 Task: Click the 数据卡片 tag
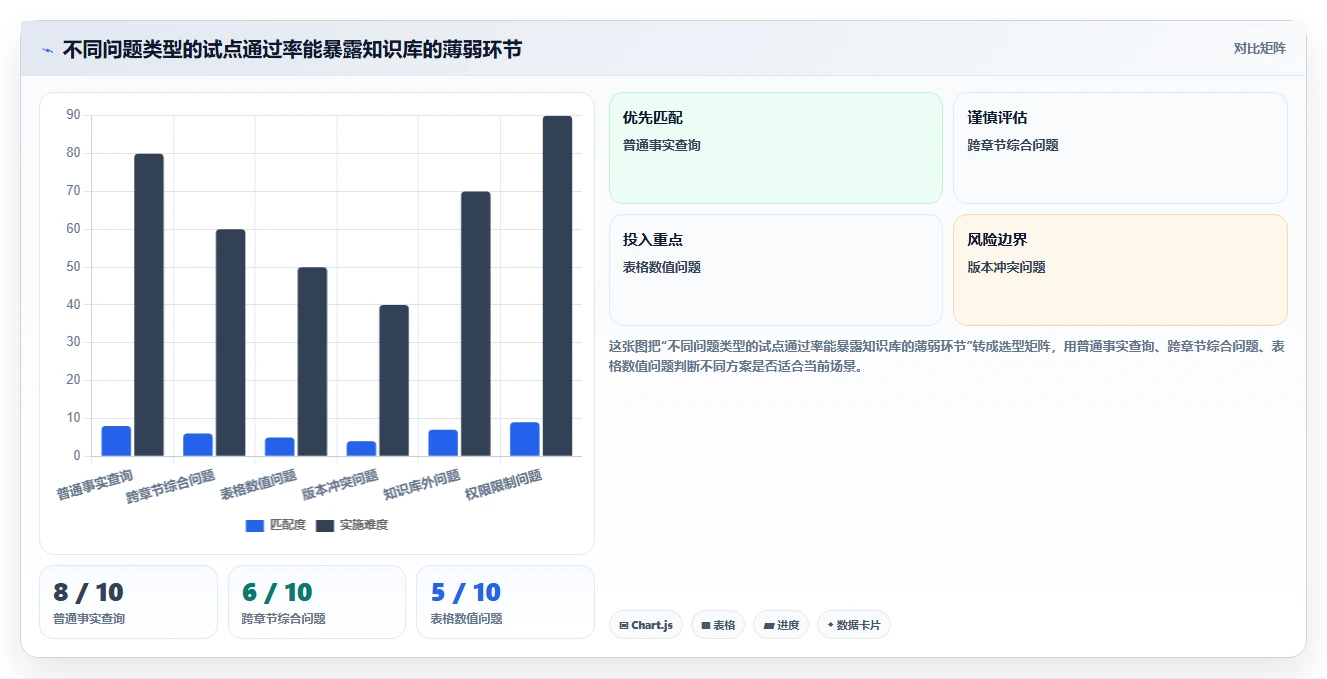[854, 625]
